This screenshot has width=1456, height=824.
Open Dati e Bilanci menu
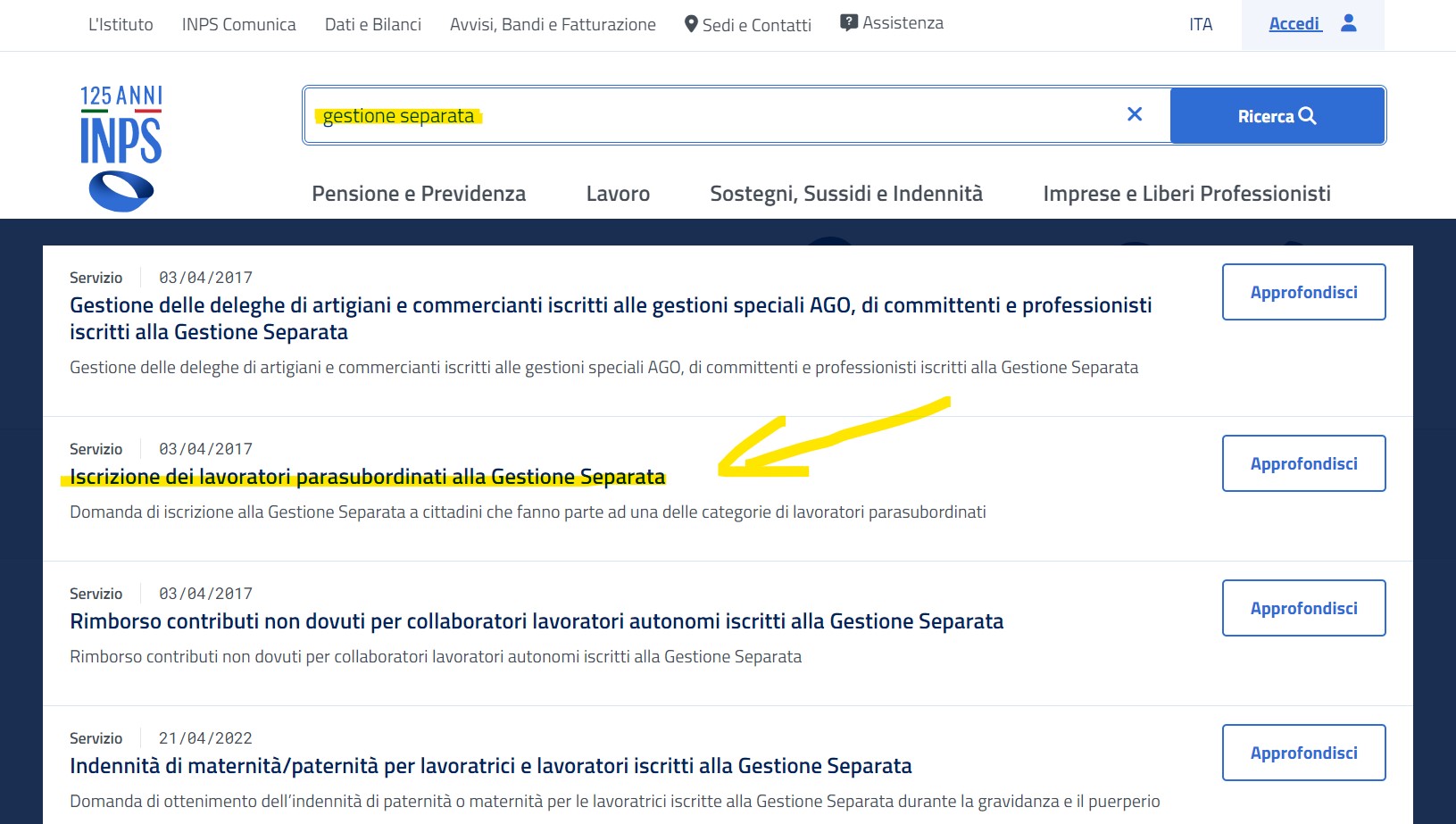(372, 25)
